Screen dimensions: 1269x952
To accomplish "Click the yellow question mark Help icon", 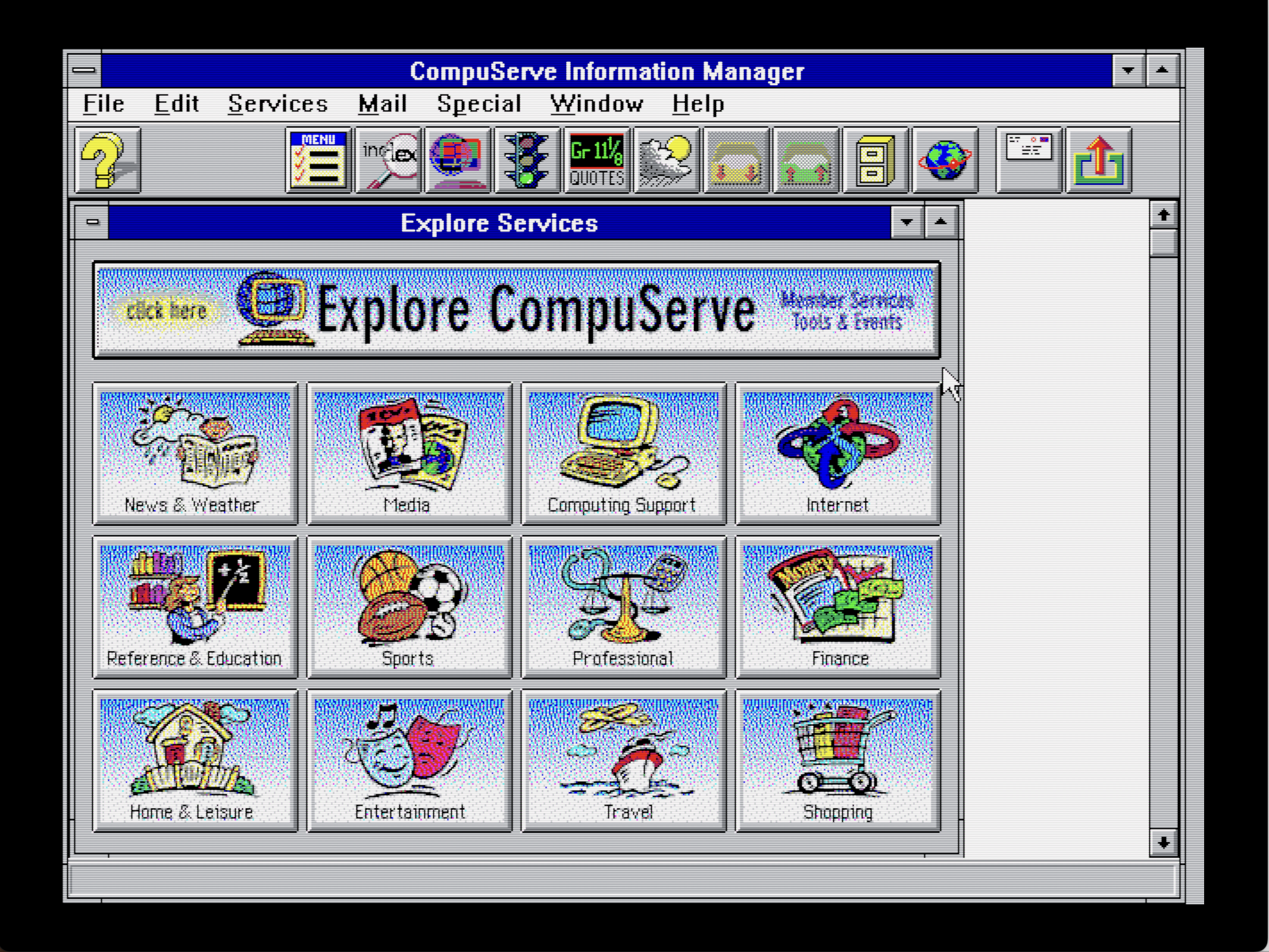I will point(108,159).
